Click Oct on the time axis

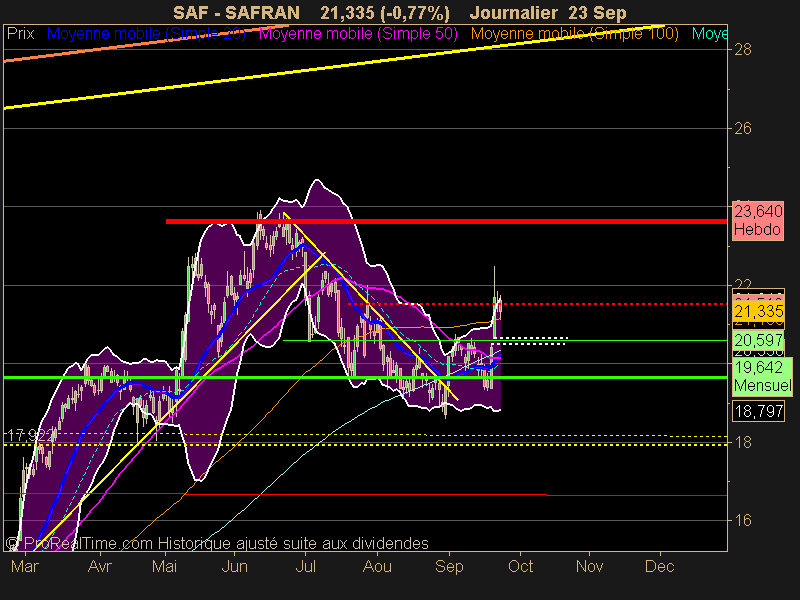tap(520, 566)
